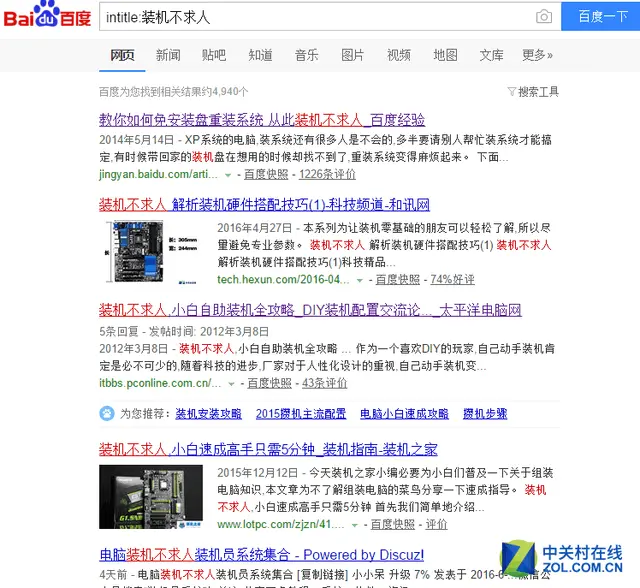Click the filter icon next to 搜索工具

coord(511,91)
